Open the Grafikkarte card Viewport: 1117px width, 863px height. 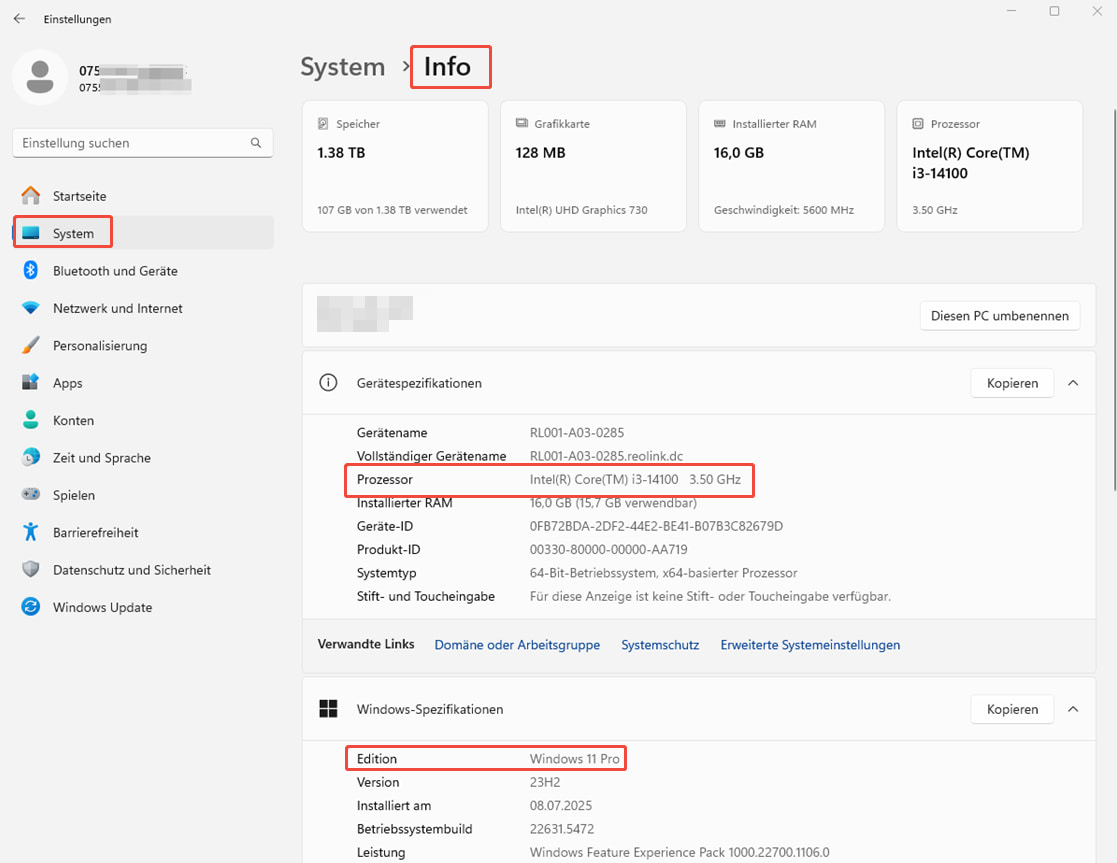pyautogui.click(x=593, y=166)
